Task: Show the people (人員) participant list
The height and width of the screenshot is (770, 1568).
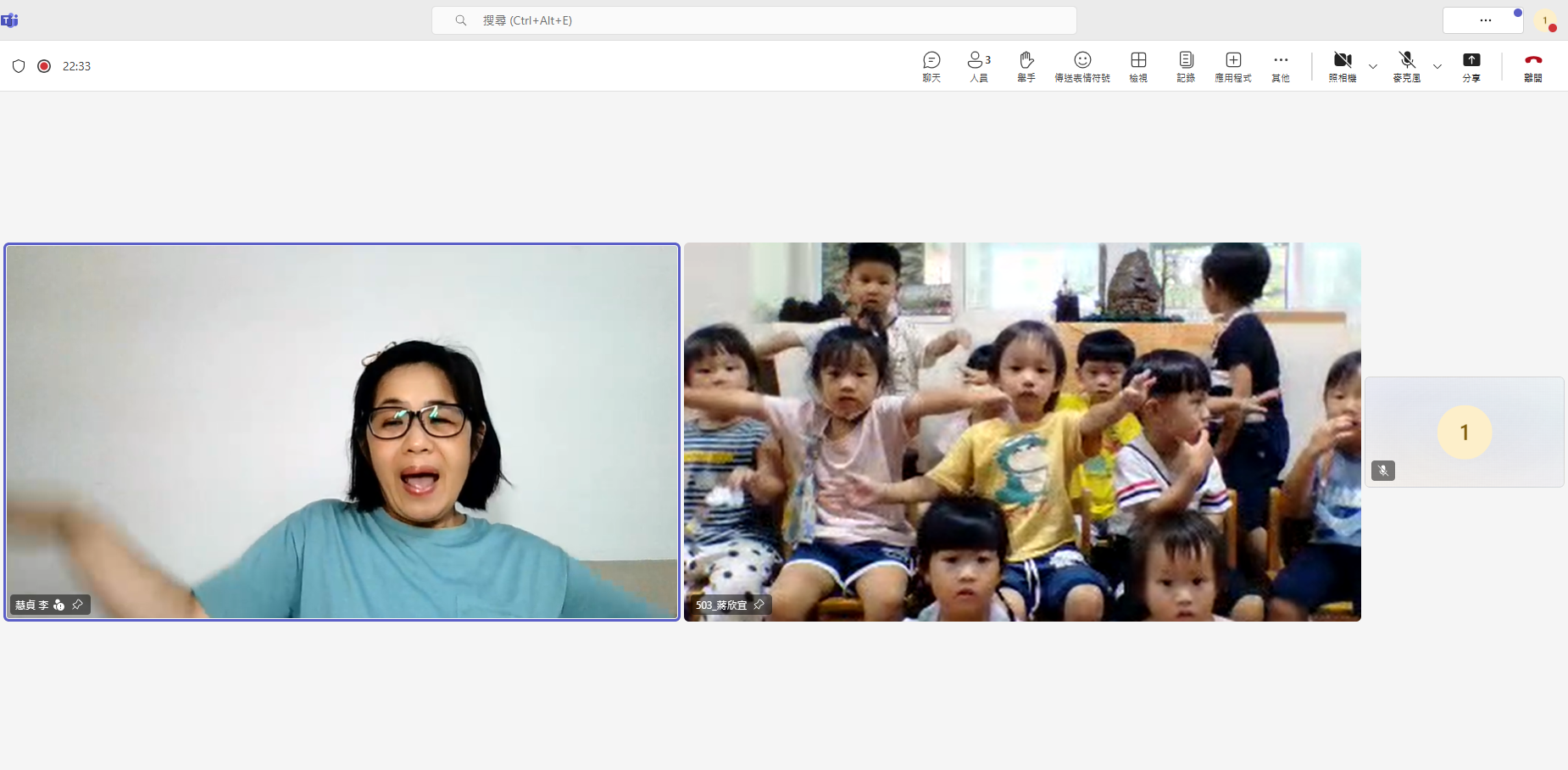Action: pyautogui.click(x=978, y=65)
